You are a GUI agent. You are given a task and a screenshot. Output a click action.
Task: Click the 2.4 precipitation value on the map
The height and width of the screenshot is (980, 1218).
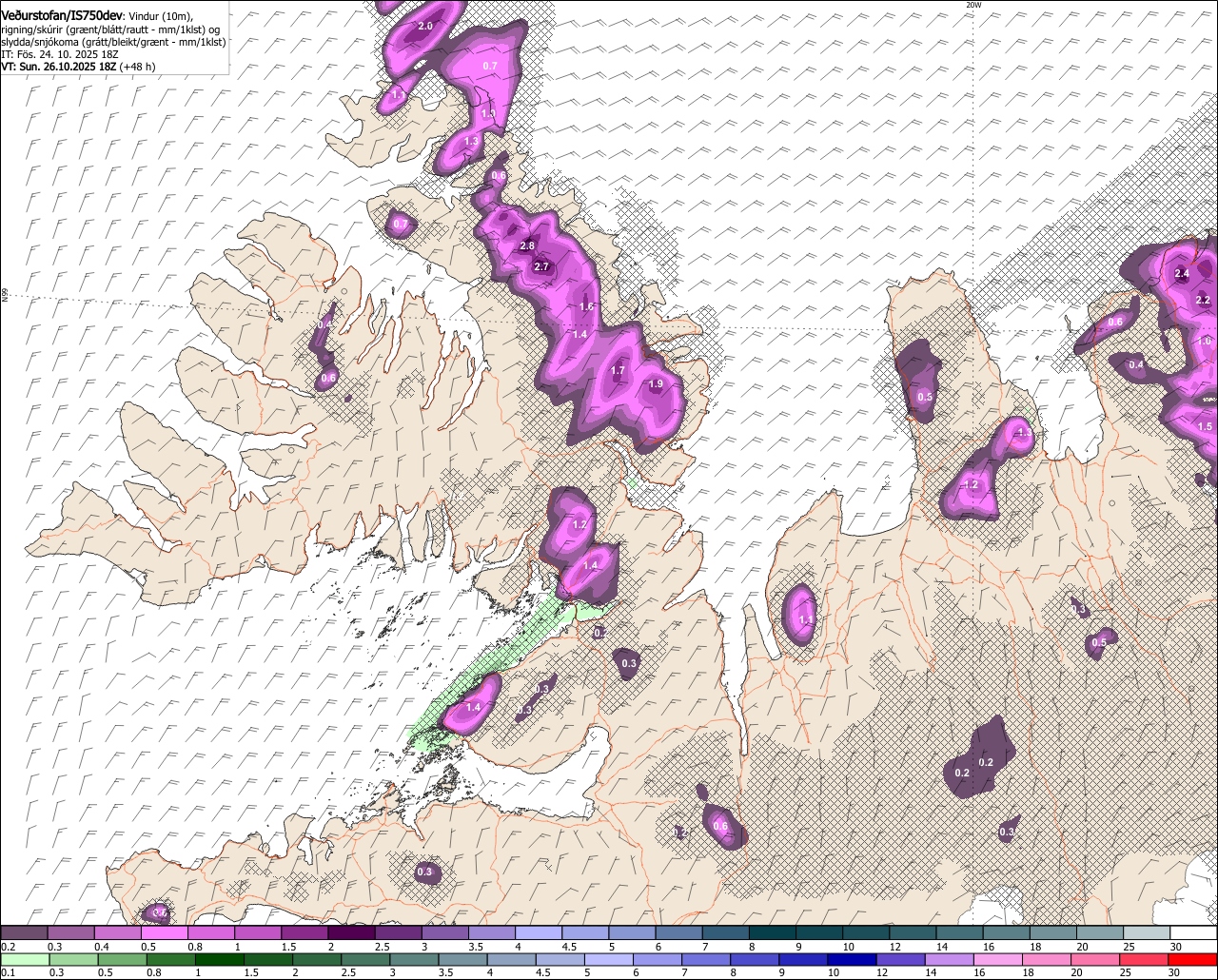[x=1182, y=274]
